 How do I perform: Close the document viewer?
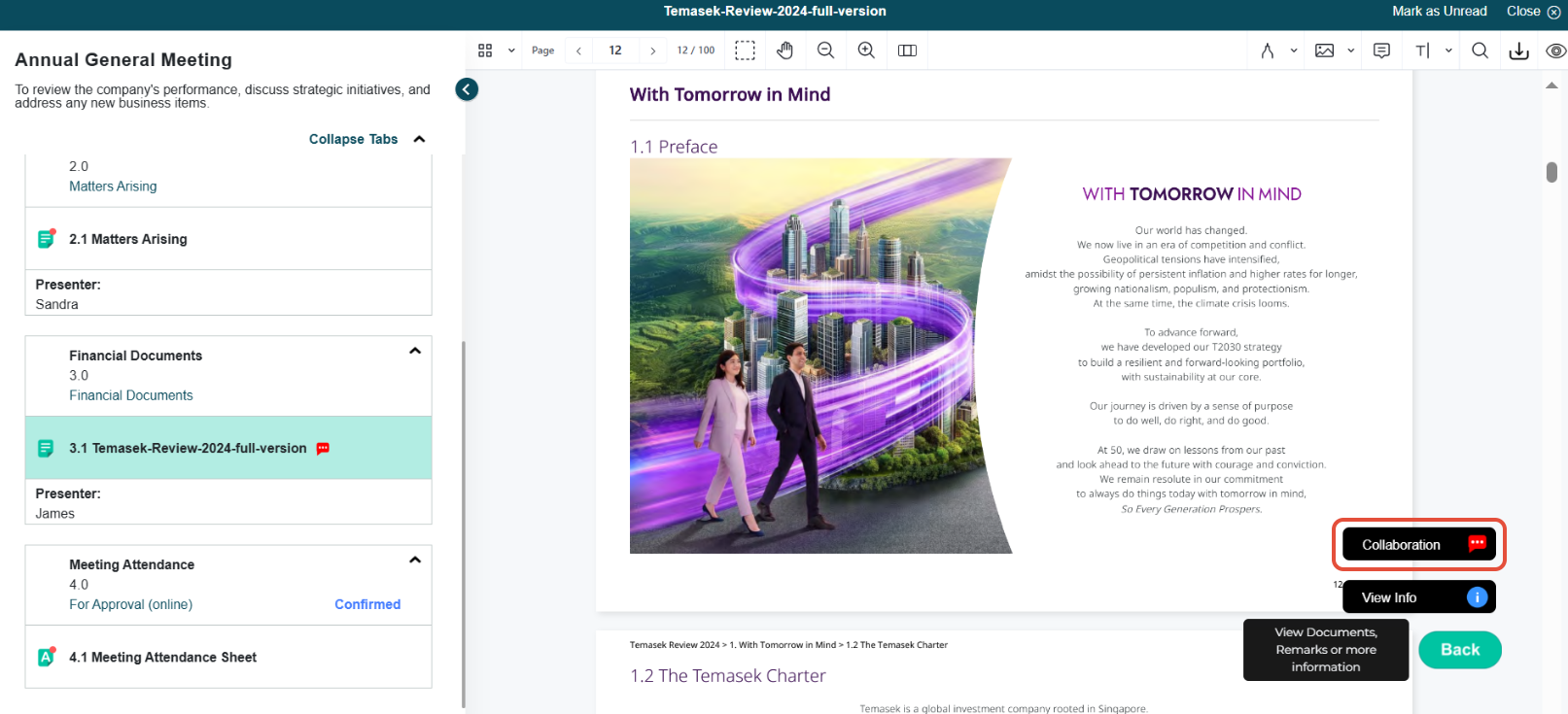[1533, 12]
